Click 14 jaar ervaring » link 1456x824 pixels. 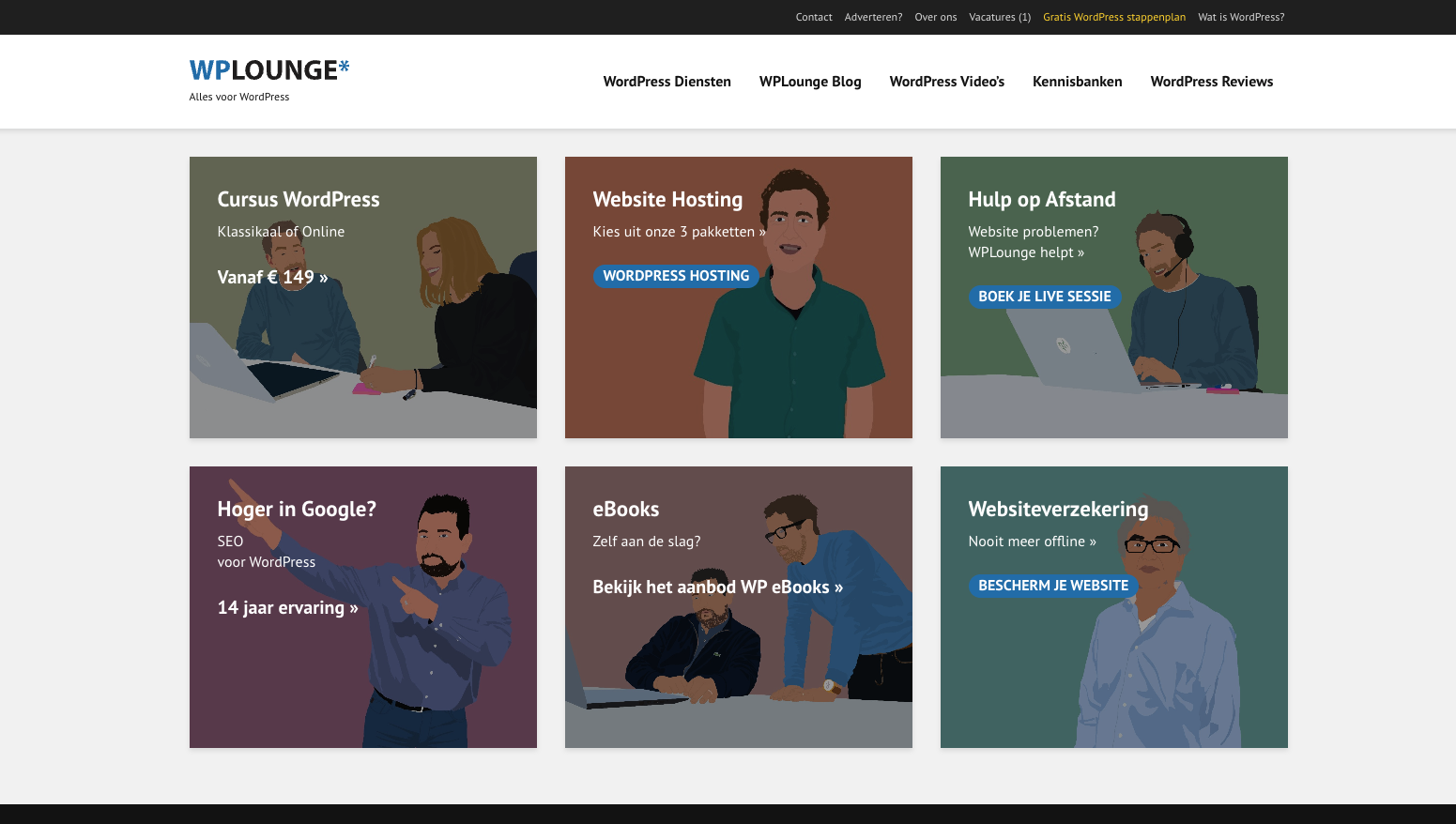(288, 607)
